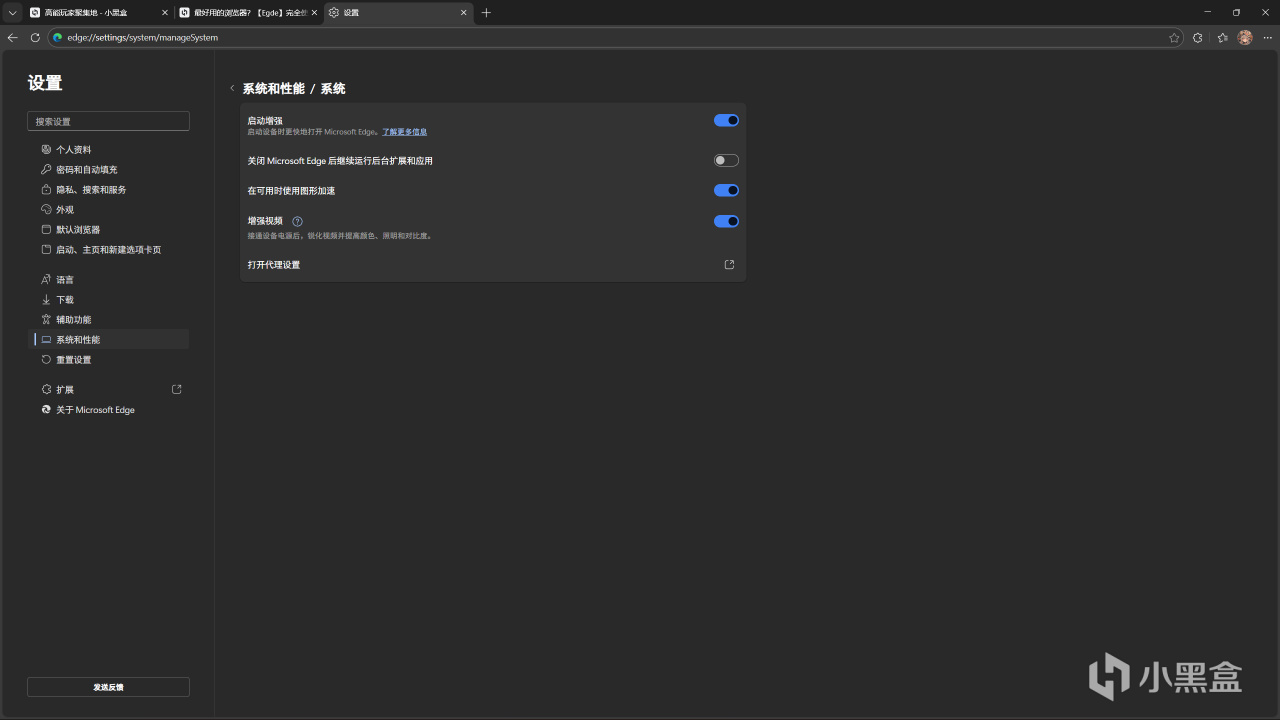The width and height of the screenshot is (1280, 720).
Task: Open a new tab with plus button
Action: click(x=486, y=13)
